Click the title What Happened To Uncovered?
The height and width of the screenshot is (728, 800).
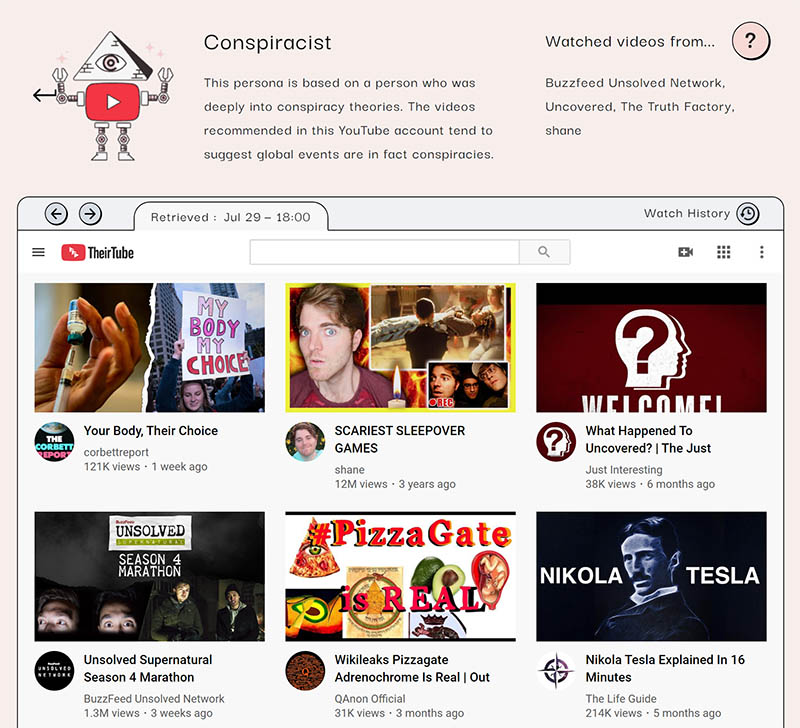(x=648, y=439)
